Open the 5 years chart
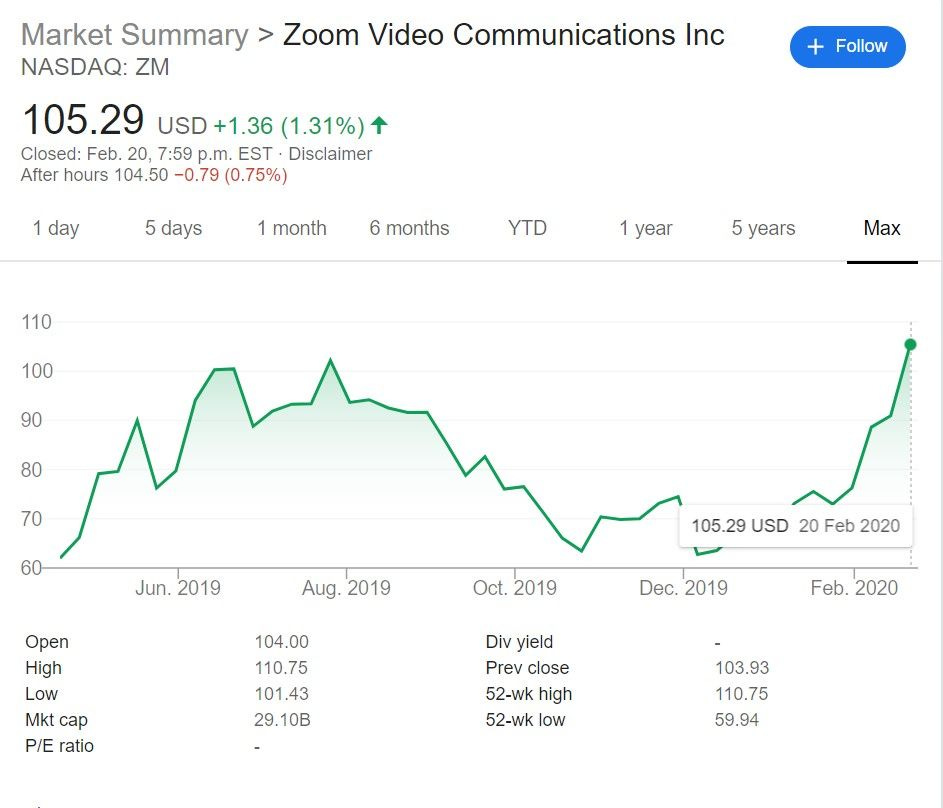The width and height of the screenshot is (943, 808). (x=762, y=228)
